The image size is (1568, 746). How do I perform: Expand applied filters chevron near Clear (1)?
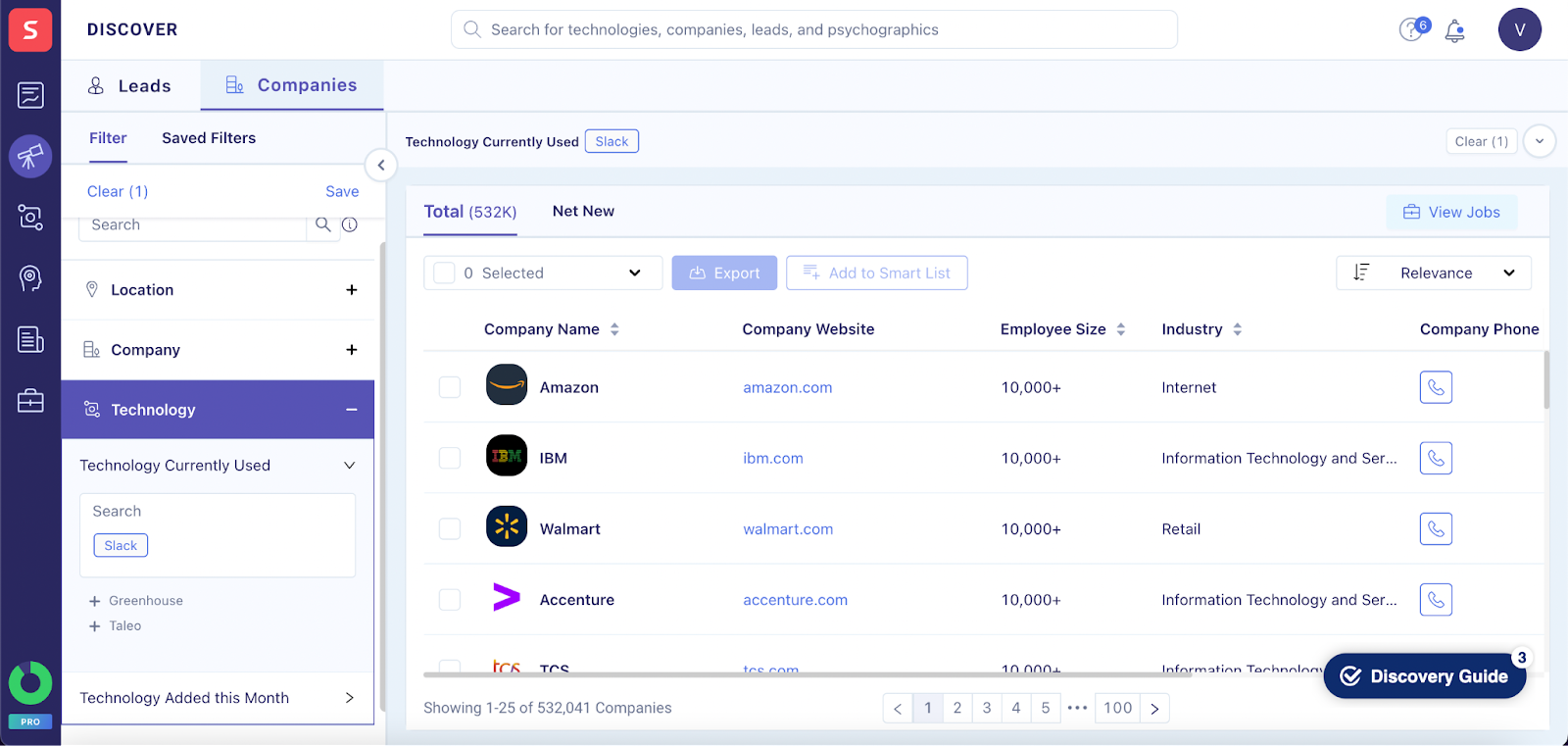point(1540,141)
